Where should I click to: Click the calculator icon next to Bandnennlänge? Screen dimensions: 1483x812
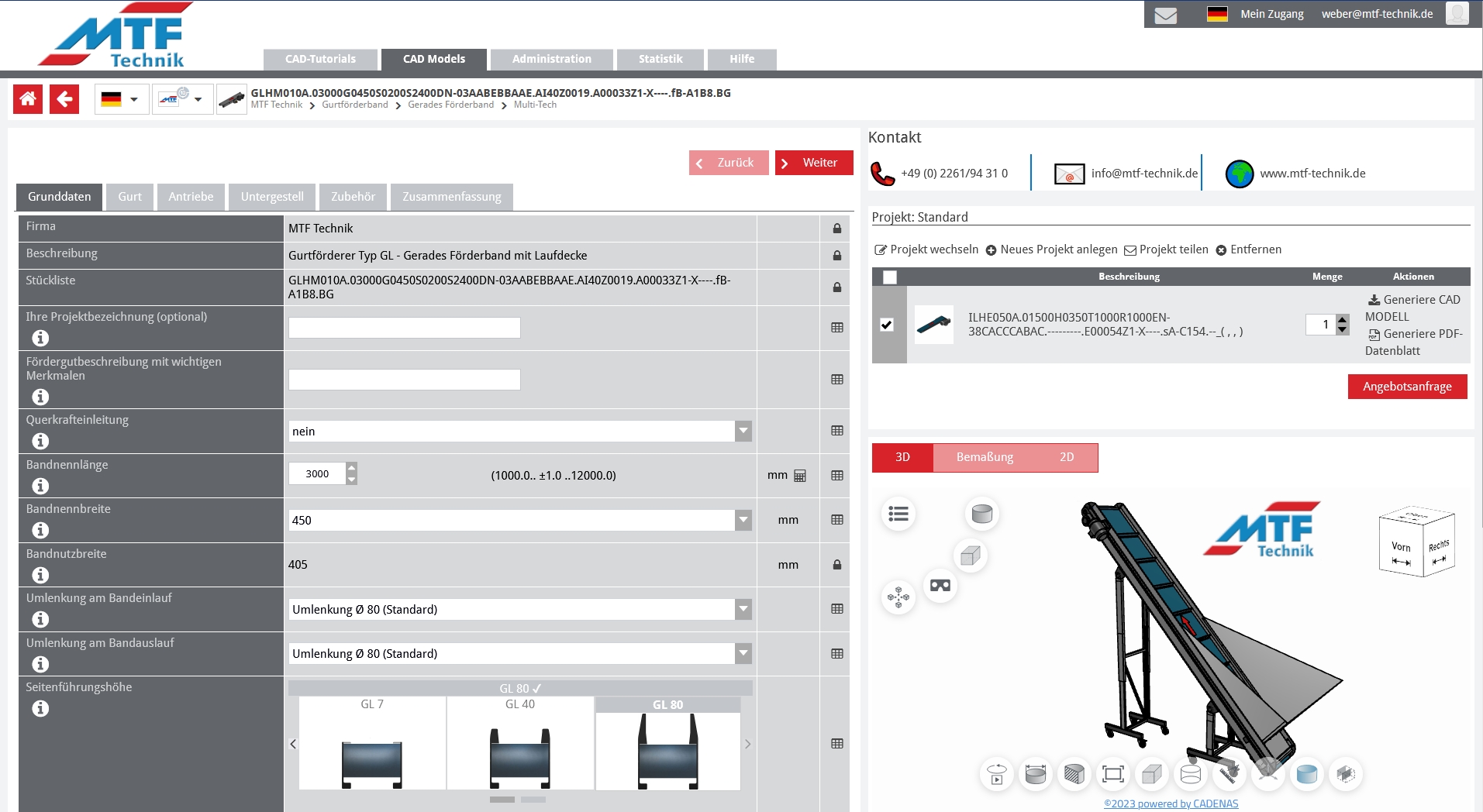tap(800, 476)
